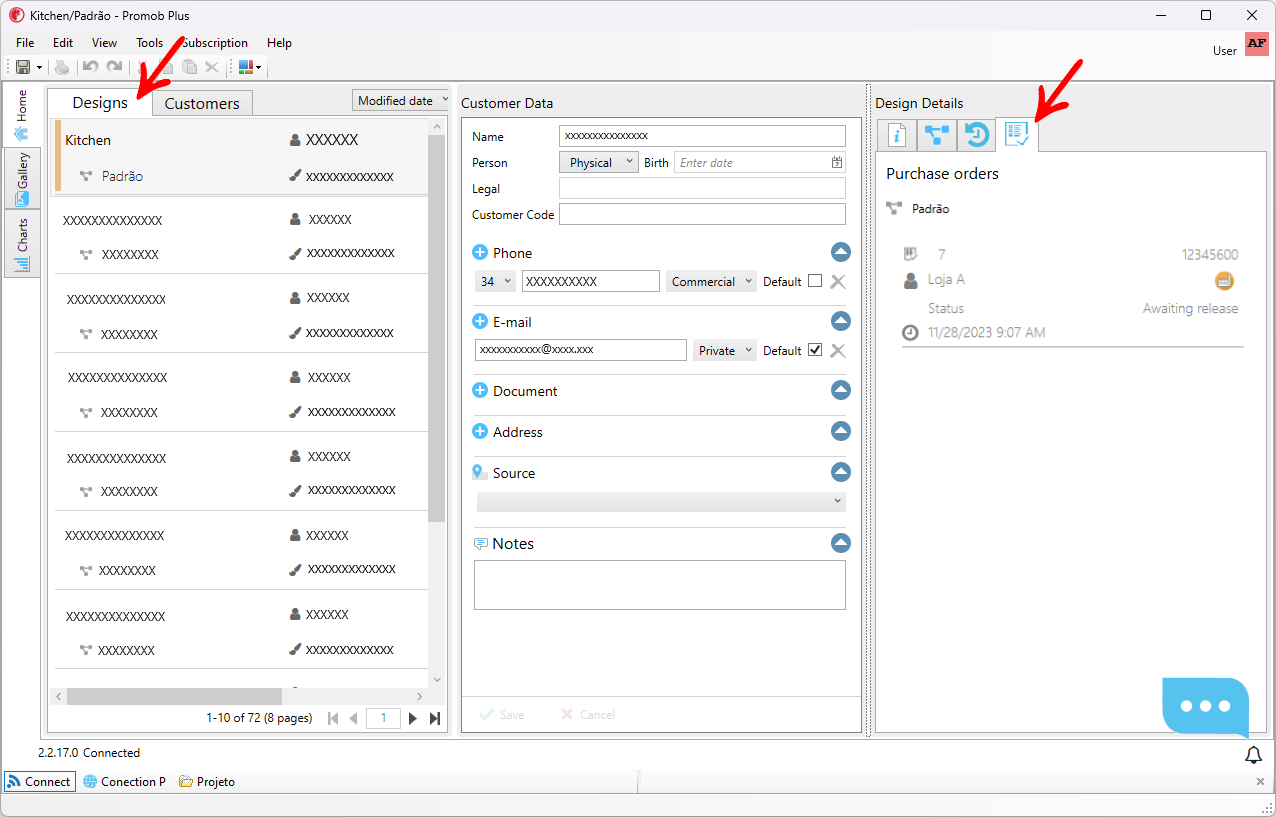Click the Print toolbar icon
Viewport: 1276px width, 817px height.
pyautogui.click(x=62, y=67)
